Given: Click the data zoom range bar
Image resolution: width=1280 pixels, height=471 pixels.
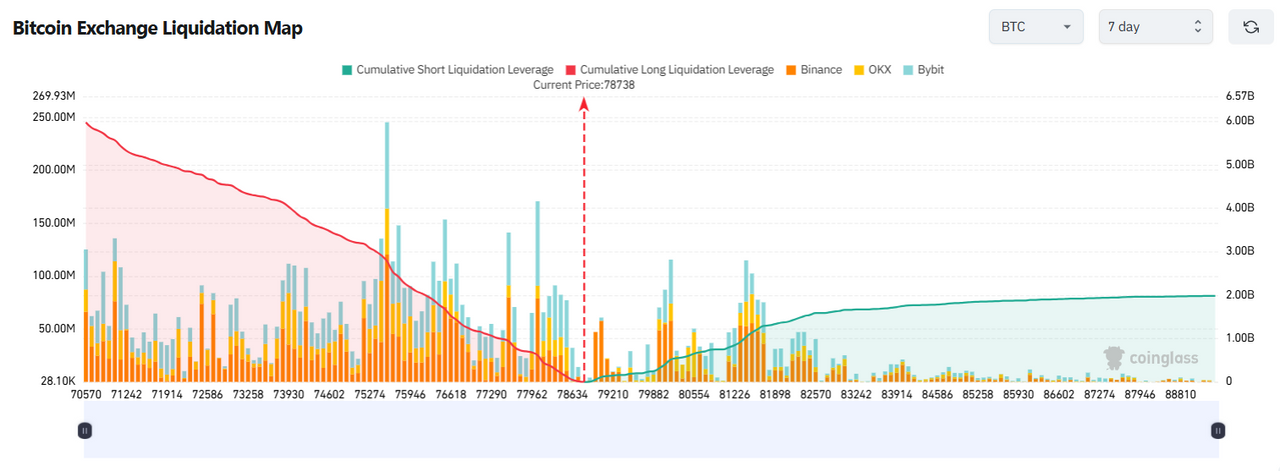Looking at the screenshot, I should click(651, 430).
